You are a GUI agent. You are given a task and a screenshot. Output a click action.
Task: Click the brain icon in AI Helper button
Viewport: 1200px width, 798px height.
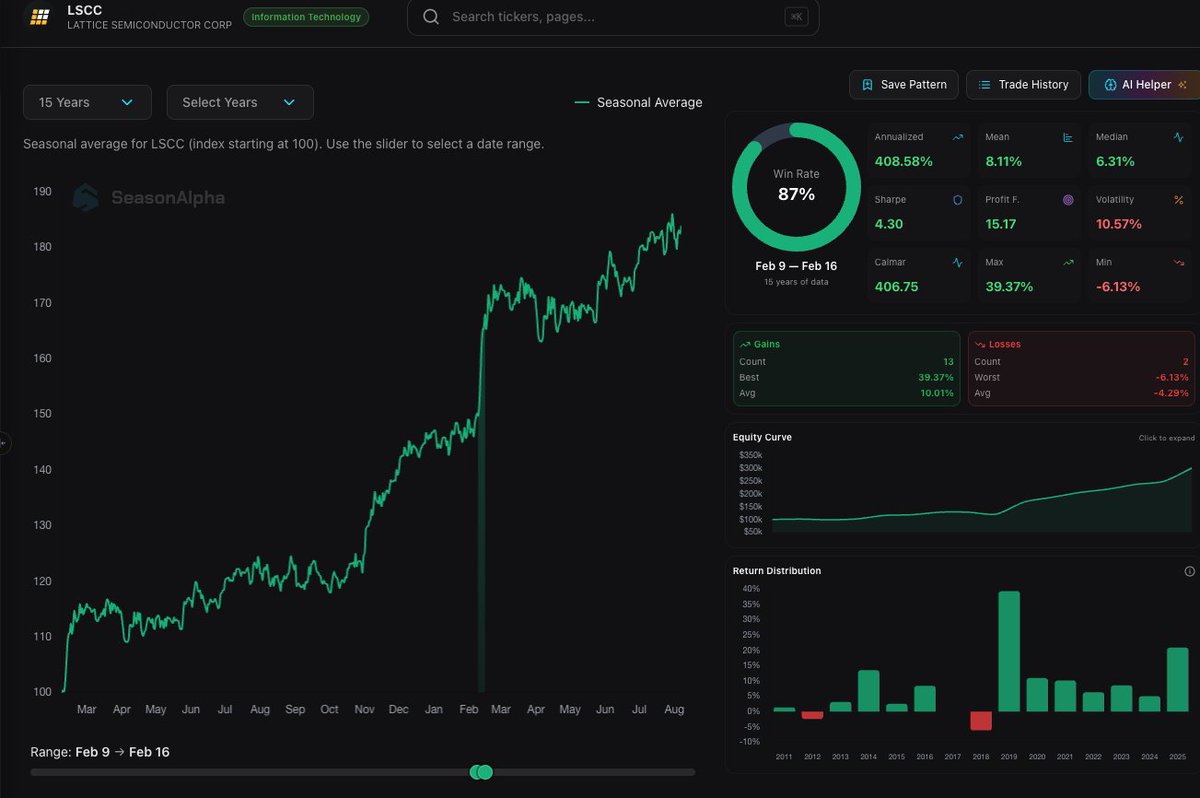tap(1111, 84)
